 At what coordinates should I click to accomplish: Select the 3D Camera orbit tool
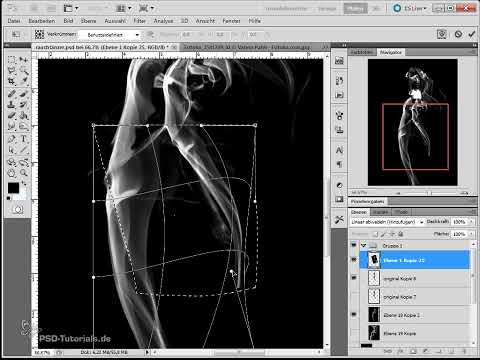pyautogui.click(x=23, y=162)
